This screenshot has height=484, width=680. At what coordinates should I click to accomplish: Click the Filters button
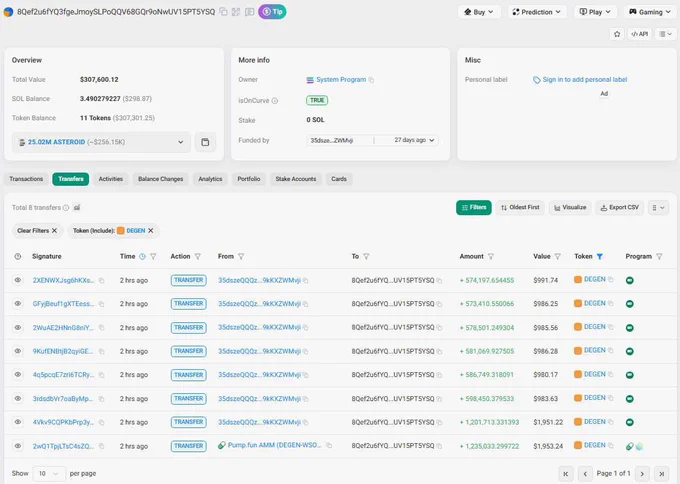(474, 207)
